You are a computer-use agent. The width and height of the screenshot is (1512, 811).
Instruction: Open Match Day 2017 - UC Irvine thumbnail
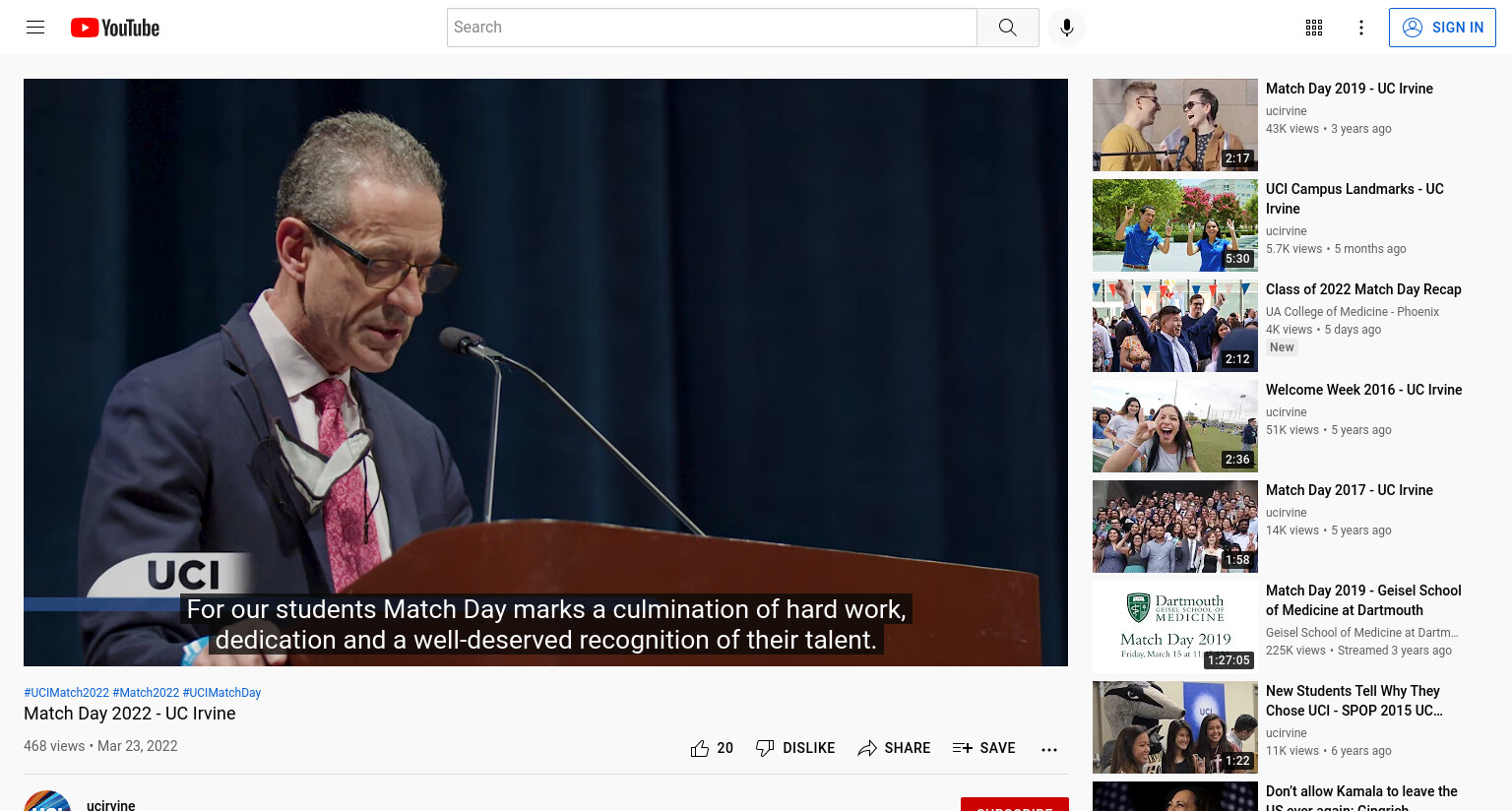click(1175, 527)
